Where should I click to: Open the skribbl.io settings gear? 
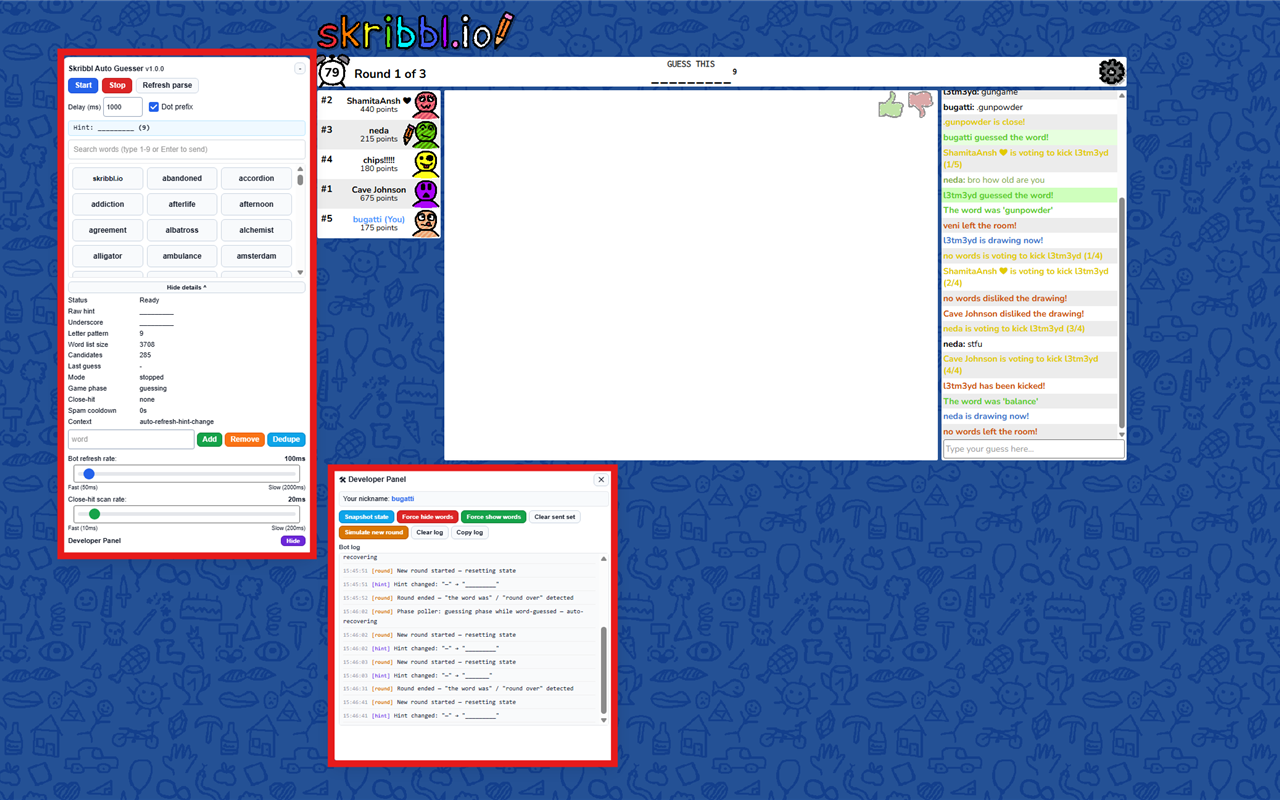pyautogui.click(x=1111, y=72)
